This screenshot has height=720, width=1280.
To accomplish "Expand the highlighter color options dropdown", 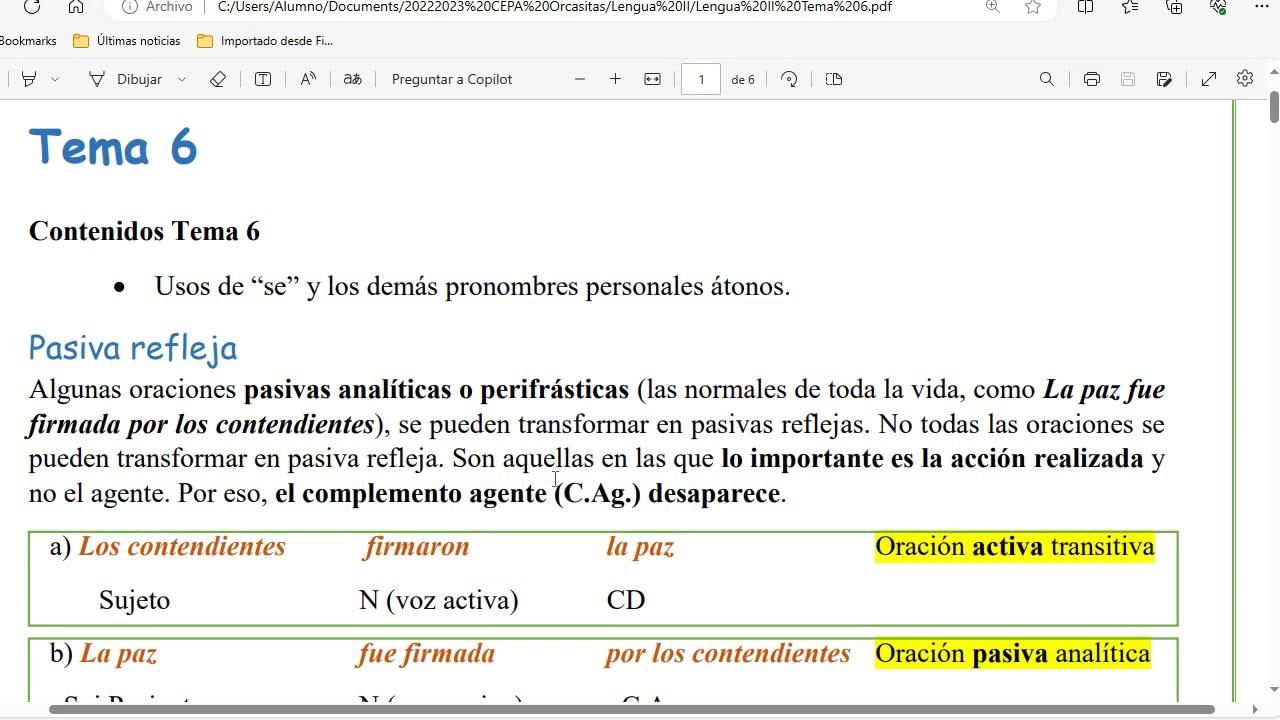I will (x=55, y=79).
